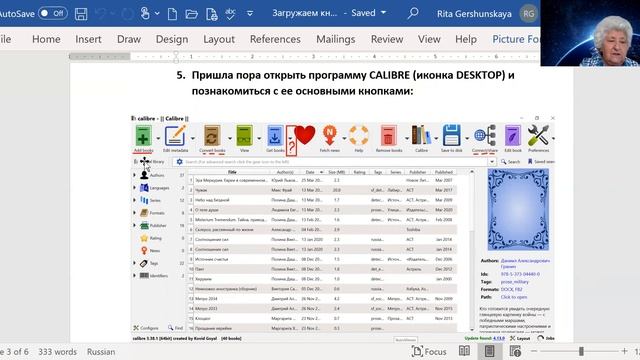Enable Focus mode in status bar

pyautogui.click(x=429, y=351)
